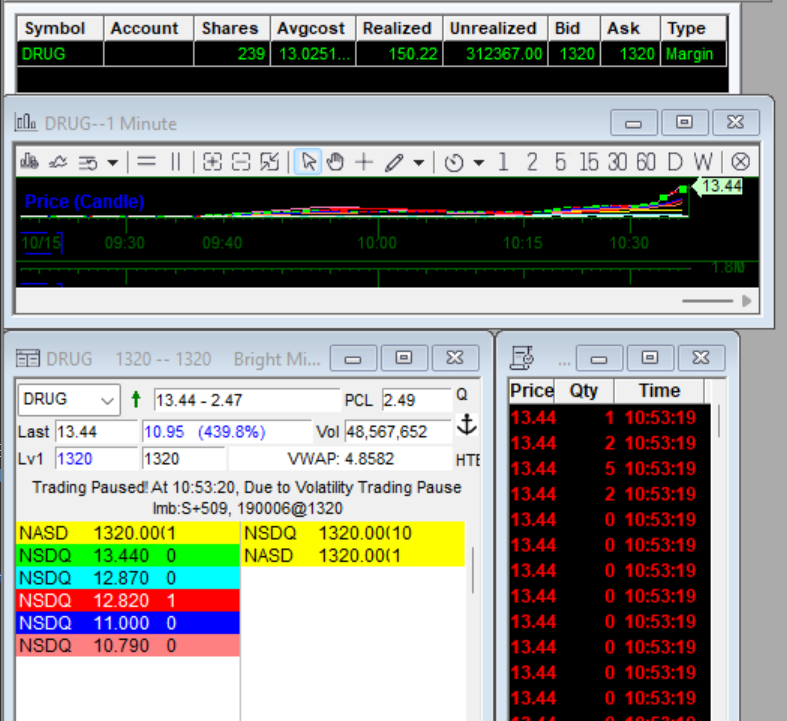Image resolution: width=787 pixels, height=721 pixels.
Task: Sort Time and Sales by Time column
Action: (x=659, y=390)
